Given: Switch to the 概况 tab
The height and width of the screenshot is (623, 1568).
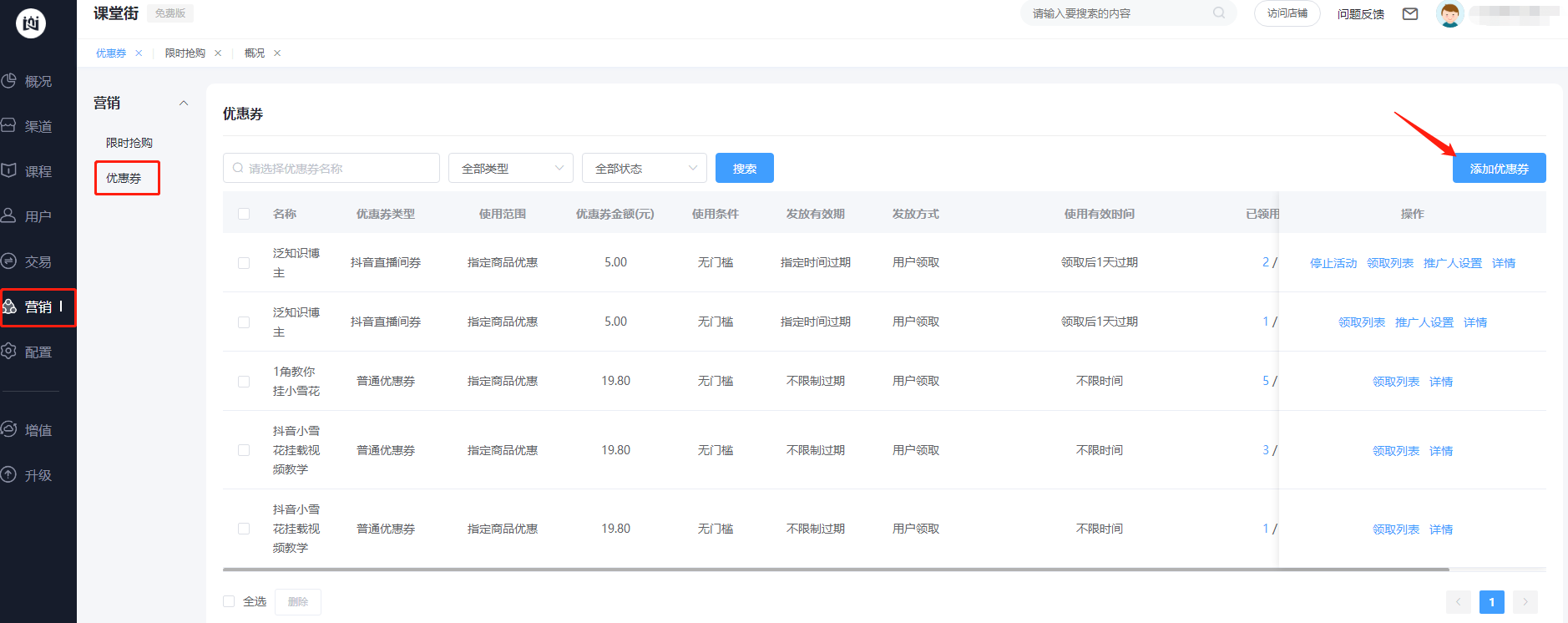Looking at the screenshot, I should pyautogui.click(x=255, y=53).
